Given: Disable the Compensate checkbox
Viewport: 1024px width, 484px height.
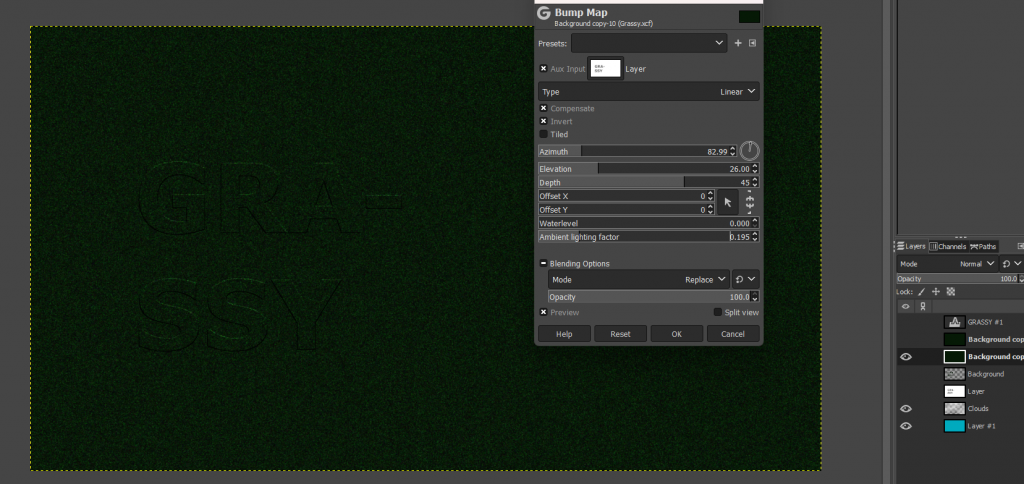Looking at the screenshot, I should (x=543, y=108).
